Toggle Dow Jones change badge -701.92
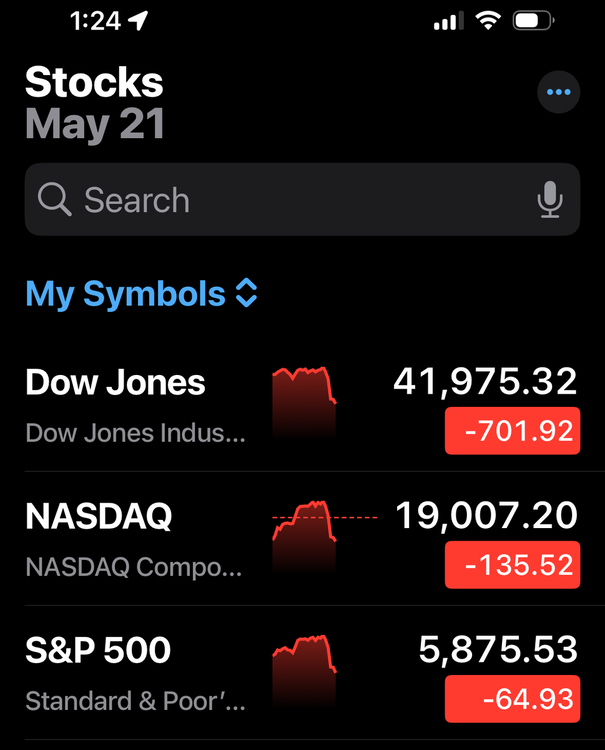Screen dimensions: 605x750 (x=512, y=430)
